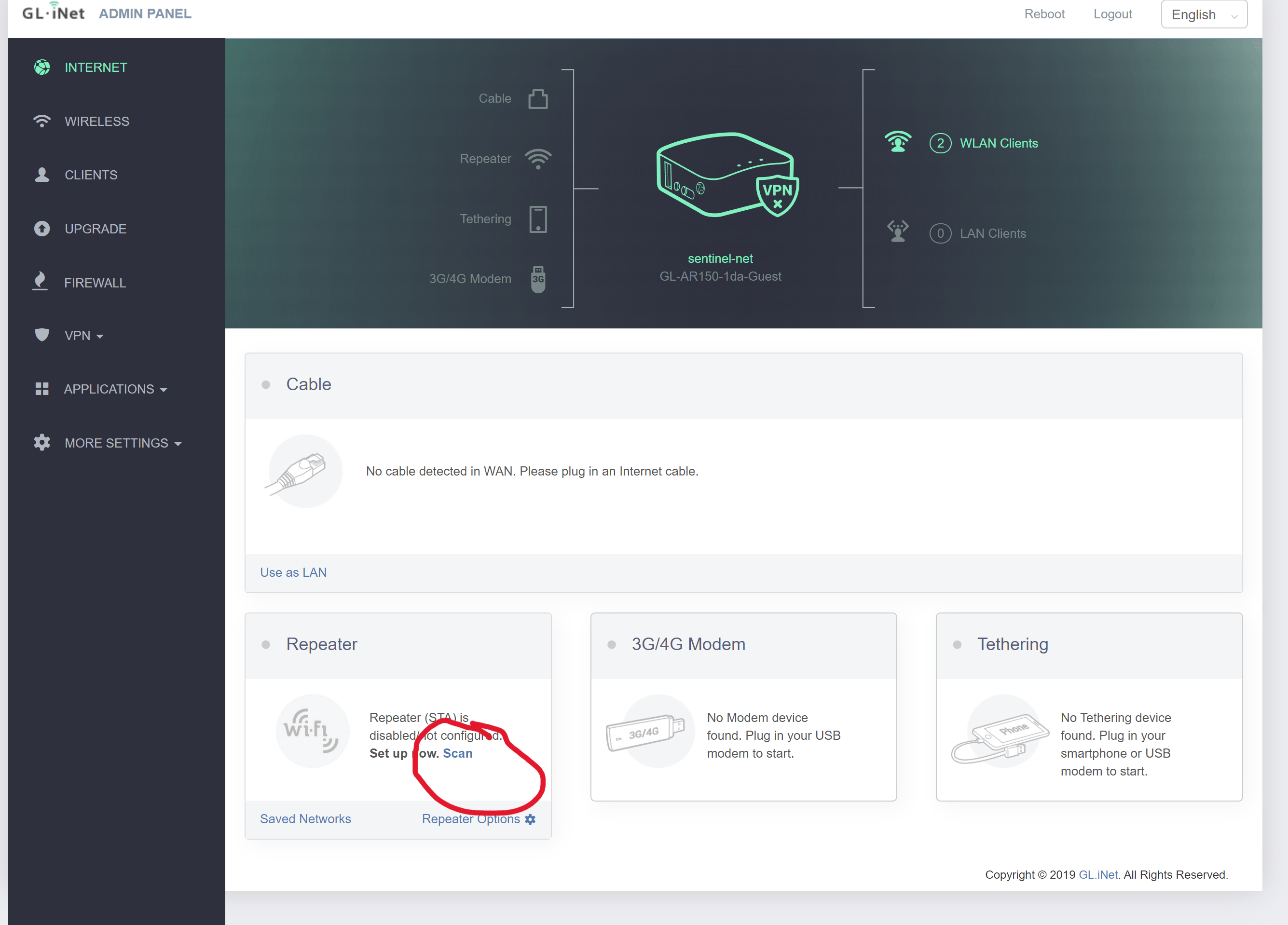
Task: Click the 3G/4G Modem USB icon
Action: click(537, 279)
